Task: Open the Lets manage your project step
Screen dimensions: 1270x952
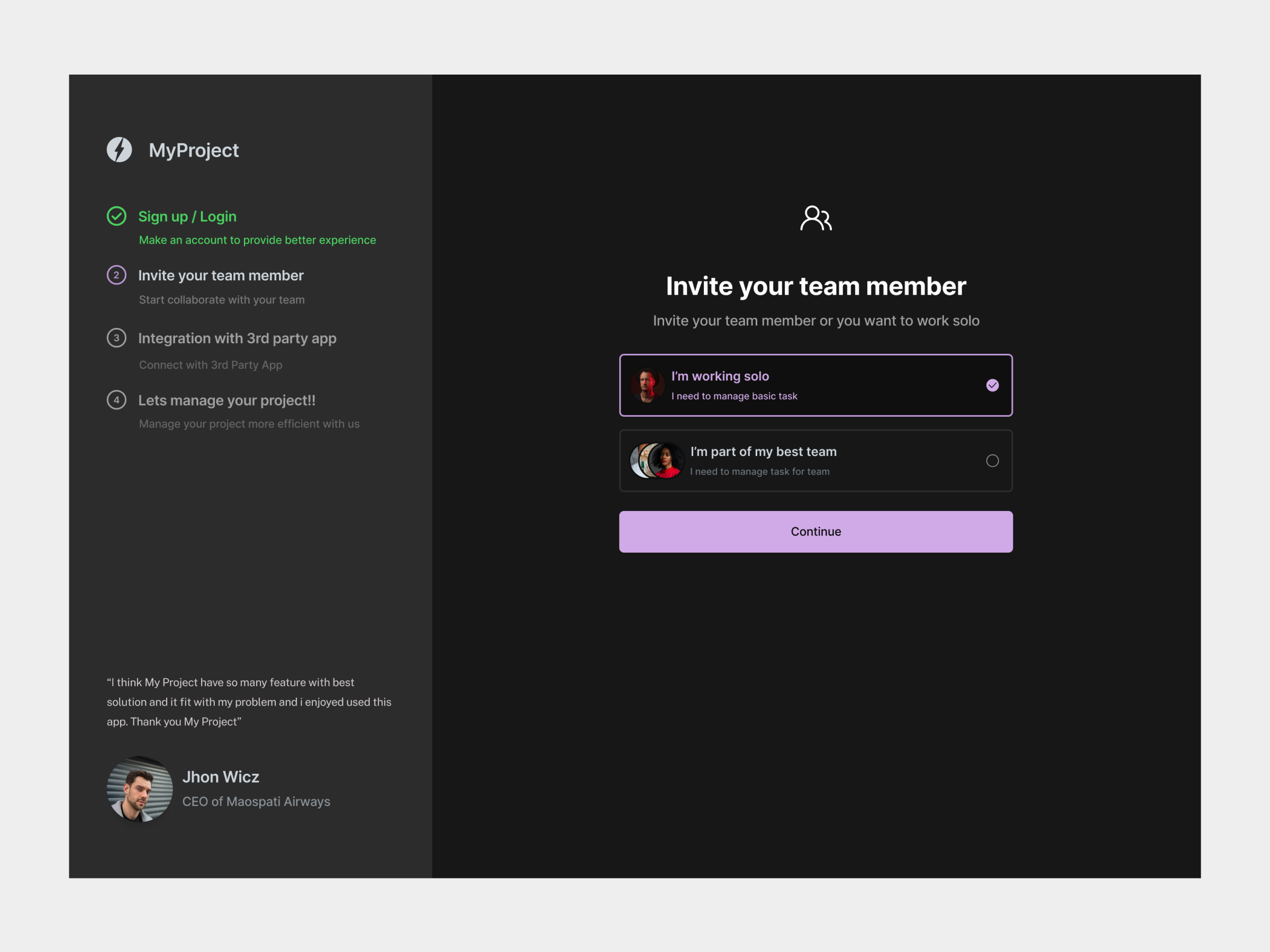Action: click(227, 400)
